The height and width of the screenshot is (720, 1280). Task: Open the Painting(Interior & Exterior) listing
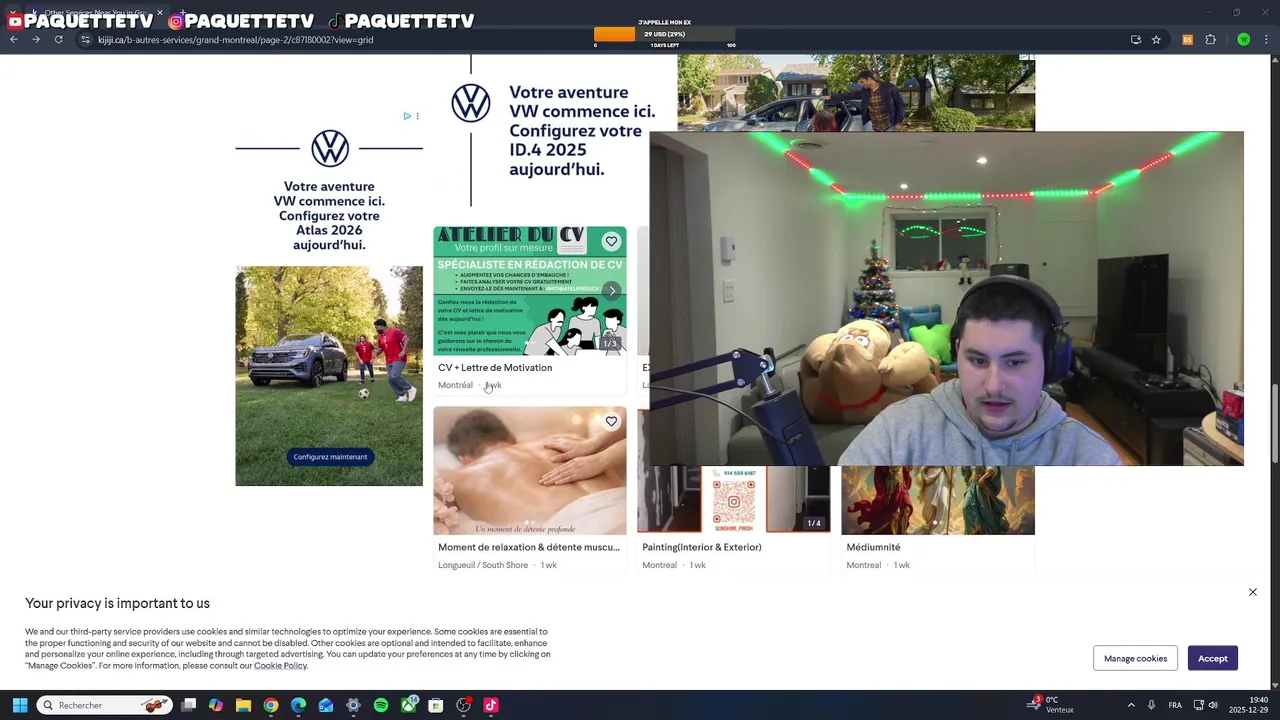click(702, 547)
